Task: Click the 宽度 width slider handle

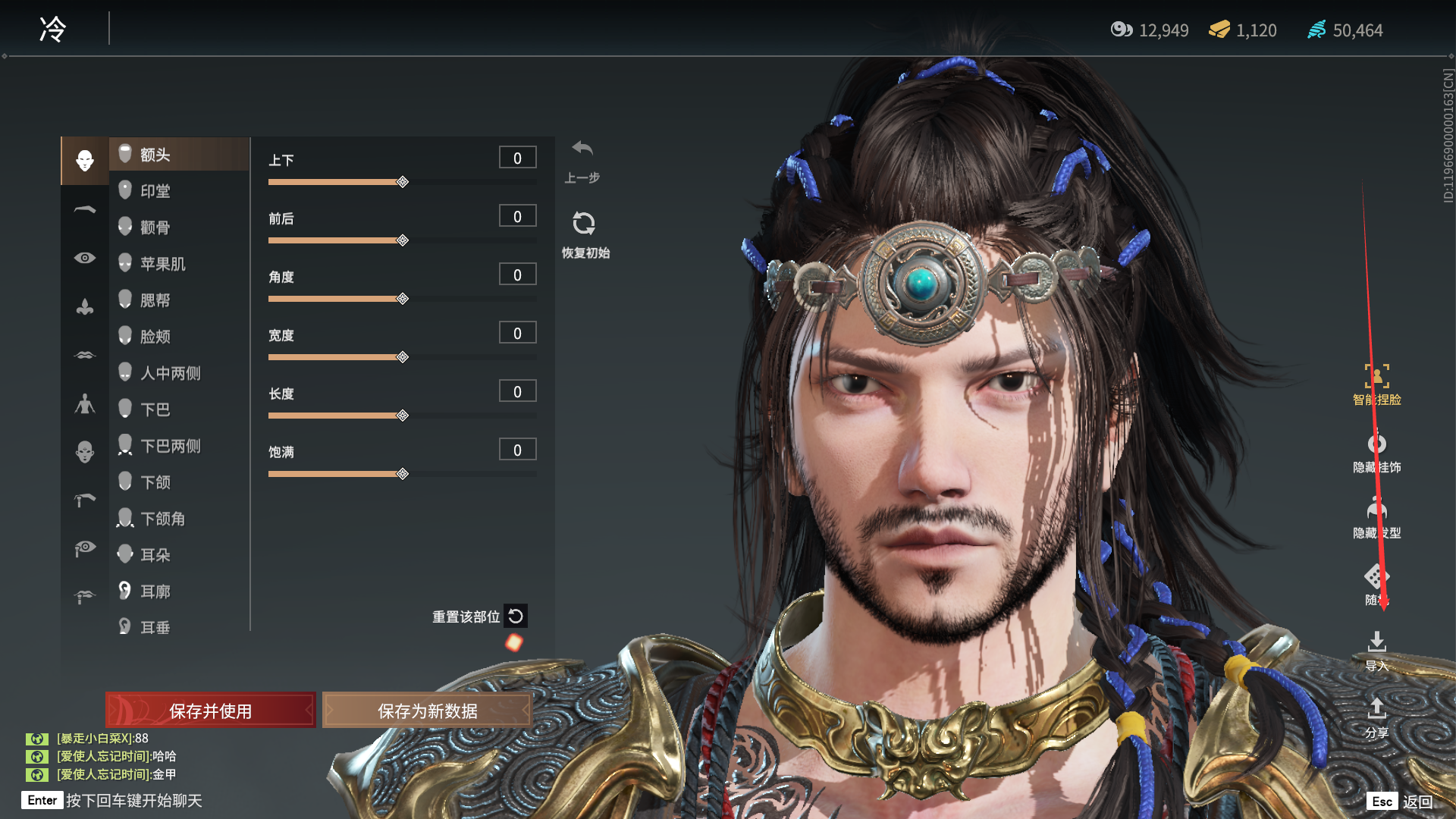Action: click(x=403, y=357)
